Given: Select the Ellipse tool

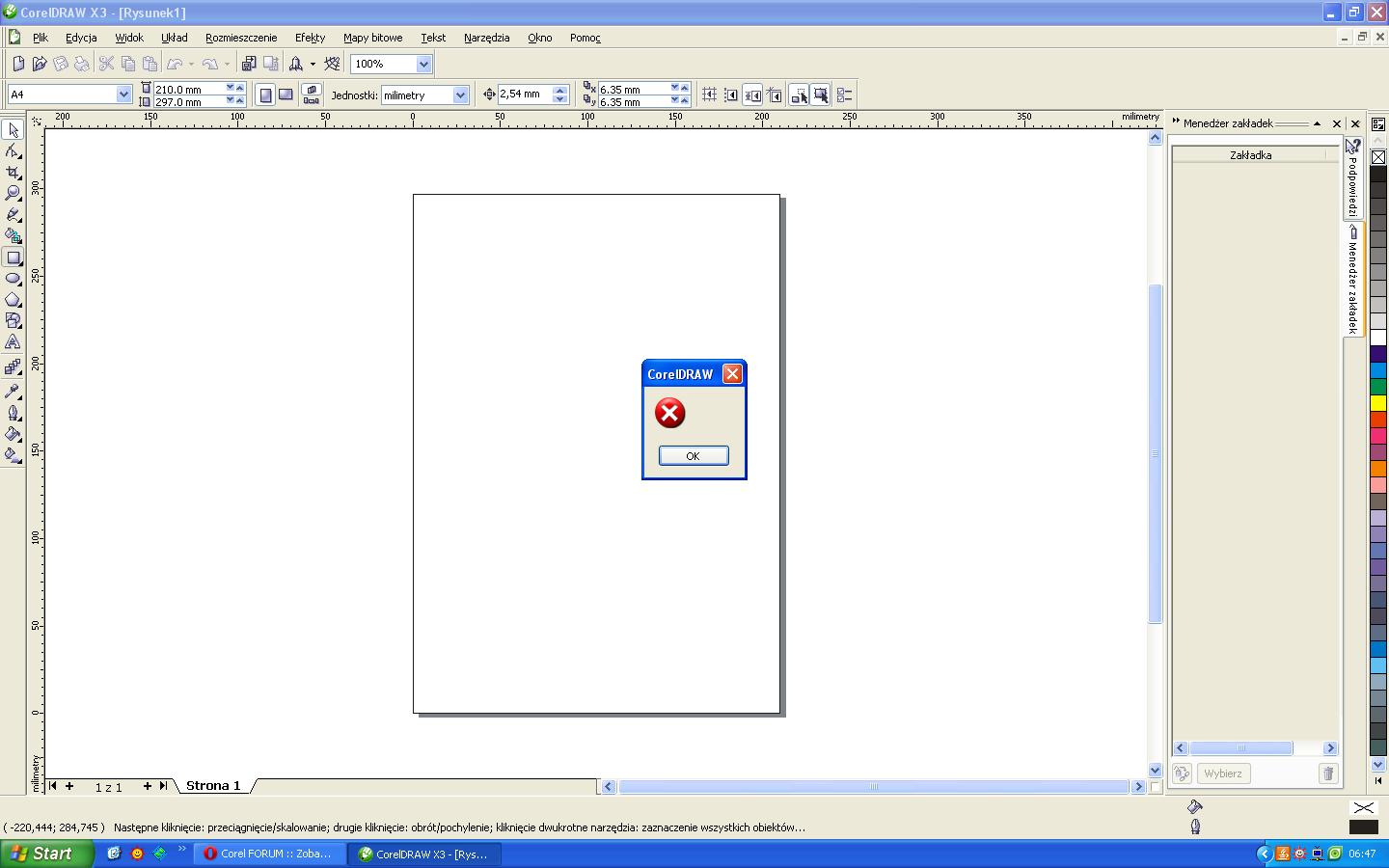Looking at the screenshot, I should (13, 279).
